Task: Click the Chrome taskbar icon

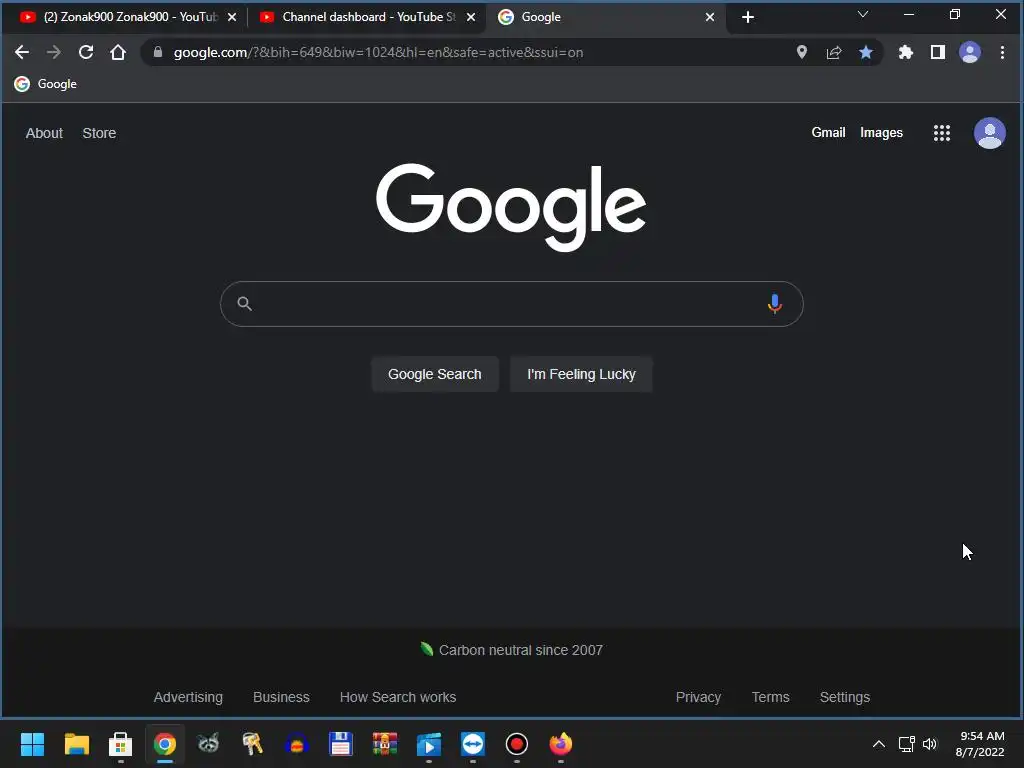Action: pos(165,744)
